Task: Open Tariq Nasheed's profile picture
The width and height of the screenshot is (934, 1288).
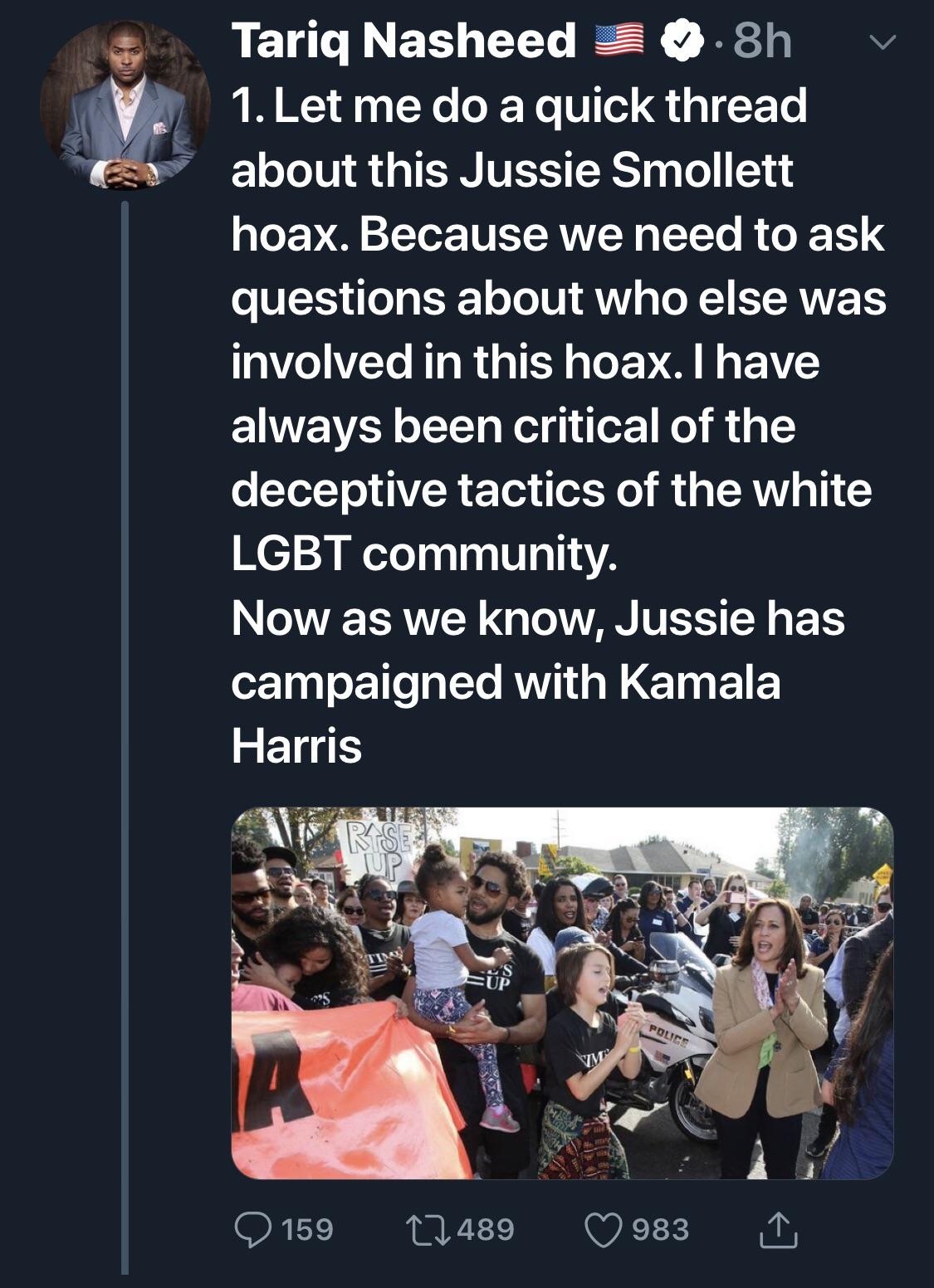Action: pyautogui.click(x=125, y=105)
